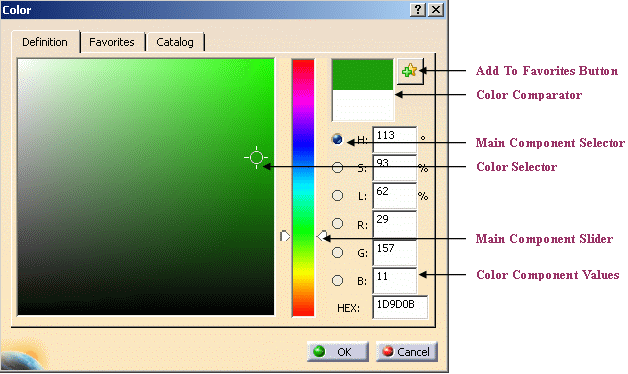
Task: Click the green new color swatch
Action: point(362,74)
